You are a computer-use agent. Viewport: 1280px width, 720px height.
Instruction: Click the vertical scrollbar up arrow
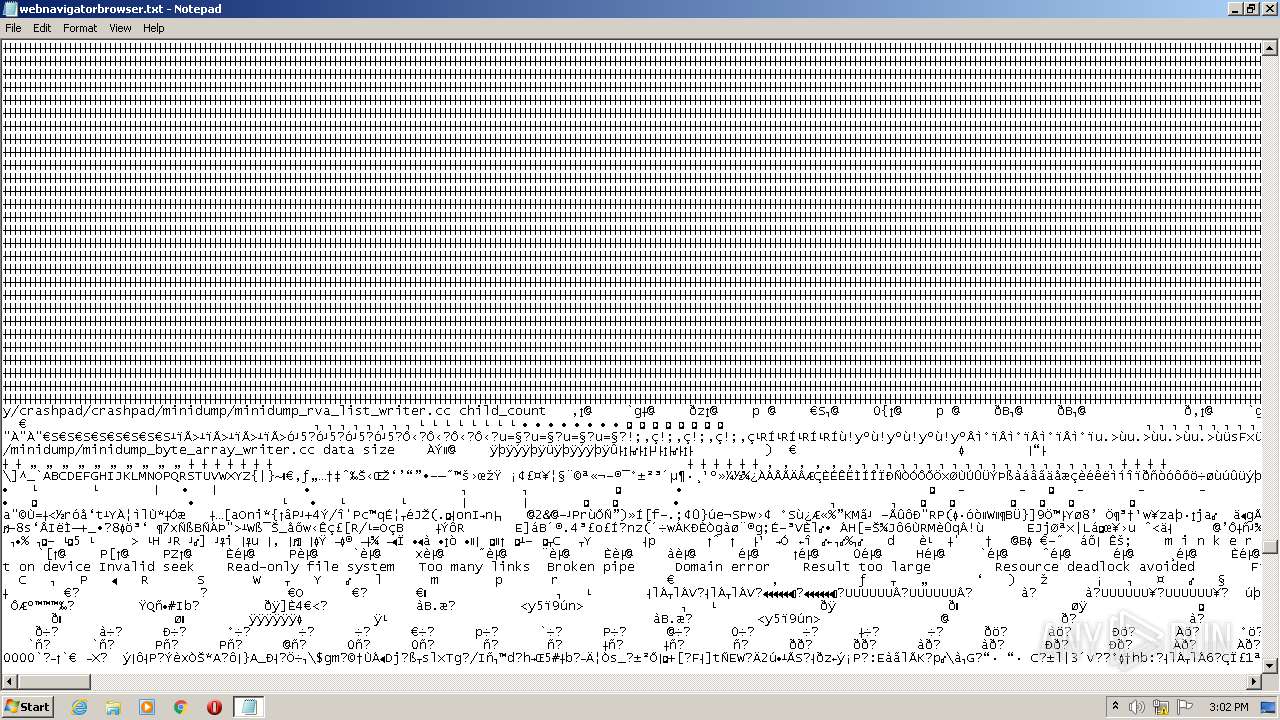(x=1271, y=48)
